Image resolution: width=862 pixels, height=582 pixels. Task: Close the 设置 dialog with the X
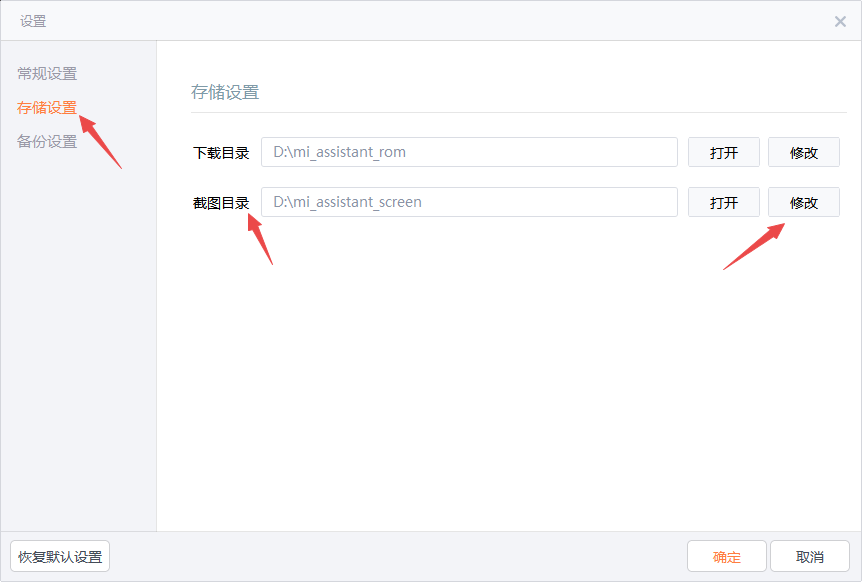pos(840,21)
